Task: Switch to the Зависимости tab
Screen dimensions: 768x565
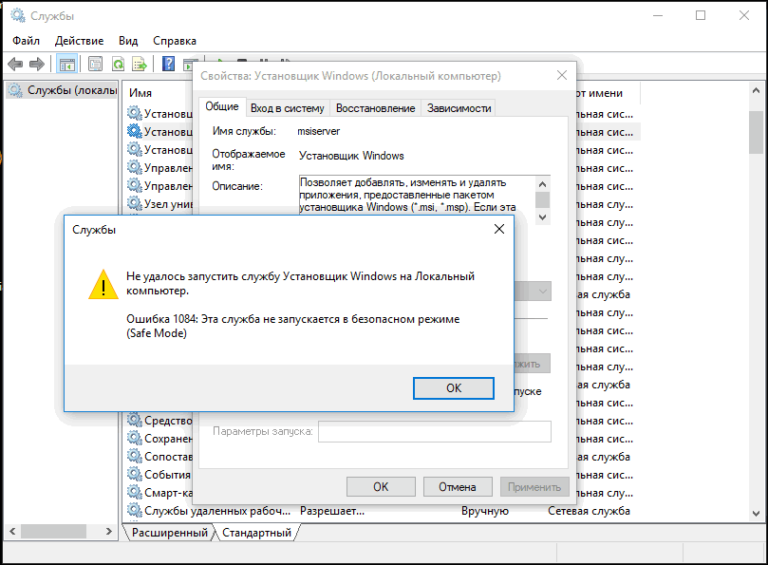Action: click(459, 108)
